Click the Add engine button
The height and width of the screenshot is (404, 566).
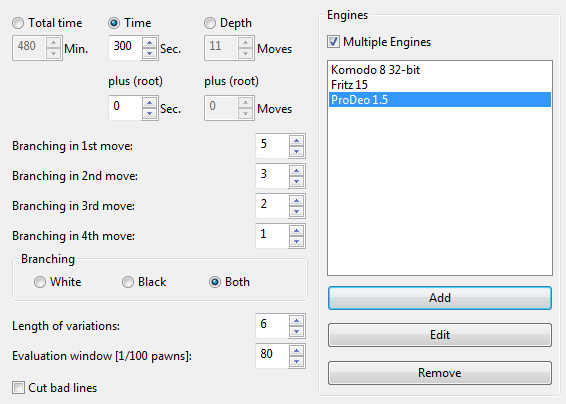440,298
